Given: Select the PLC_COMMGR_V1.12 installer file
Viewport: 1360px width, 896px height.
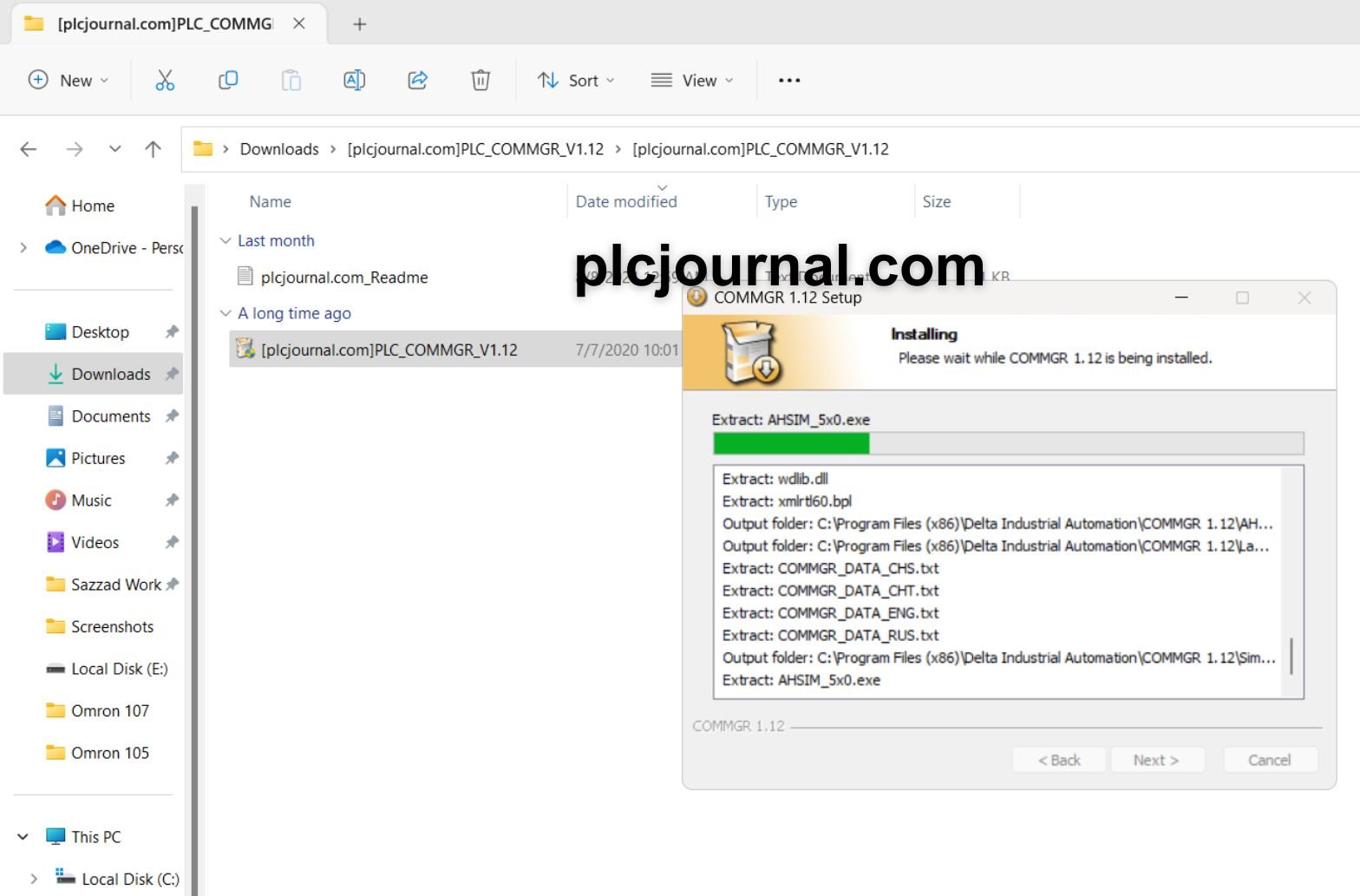Looking at the screenshot, I should point(389,350).
